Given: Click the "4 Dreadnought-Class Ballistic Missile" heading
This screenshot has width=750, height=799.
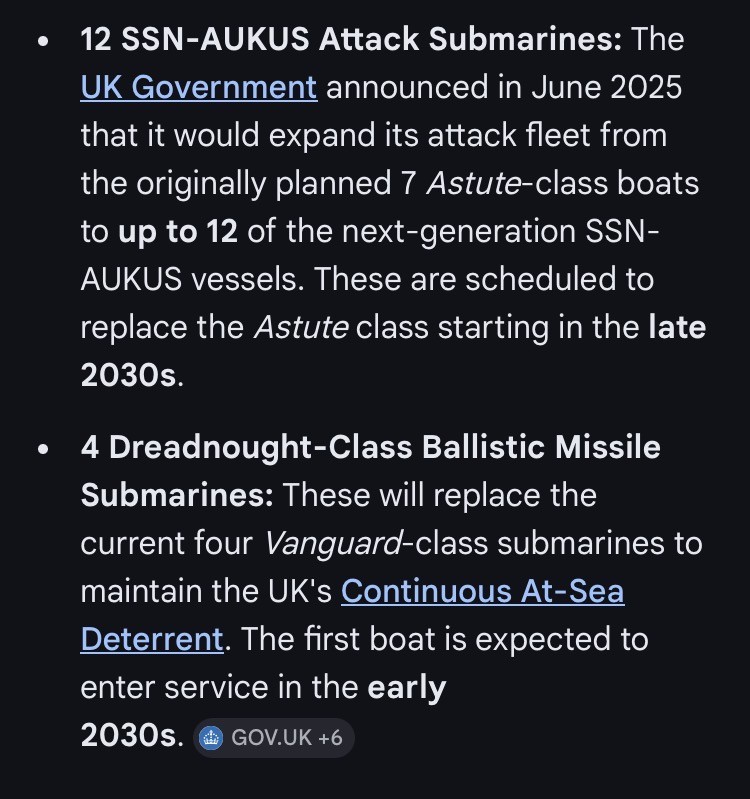Looking at the screenshot, I should click(x=371, y=447).
